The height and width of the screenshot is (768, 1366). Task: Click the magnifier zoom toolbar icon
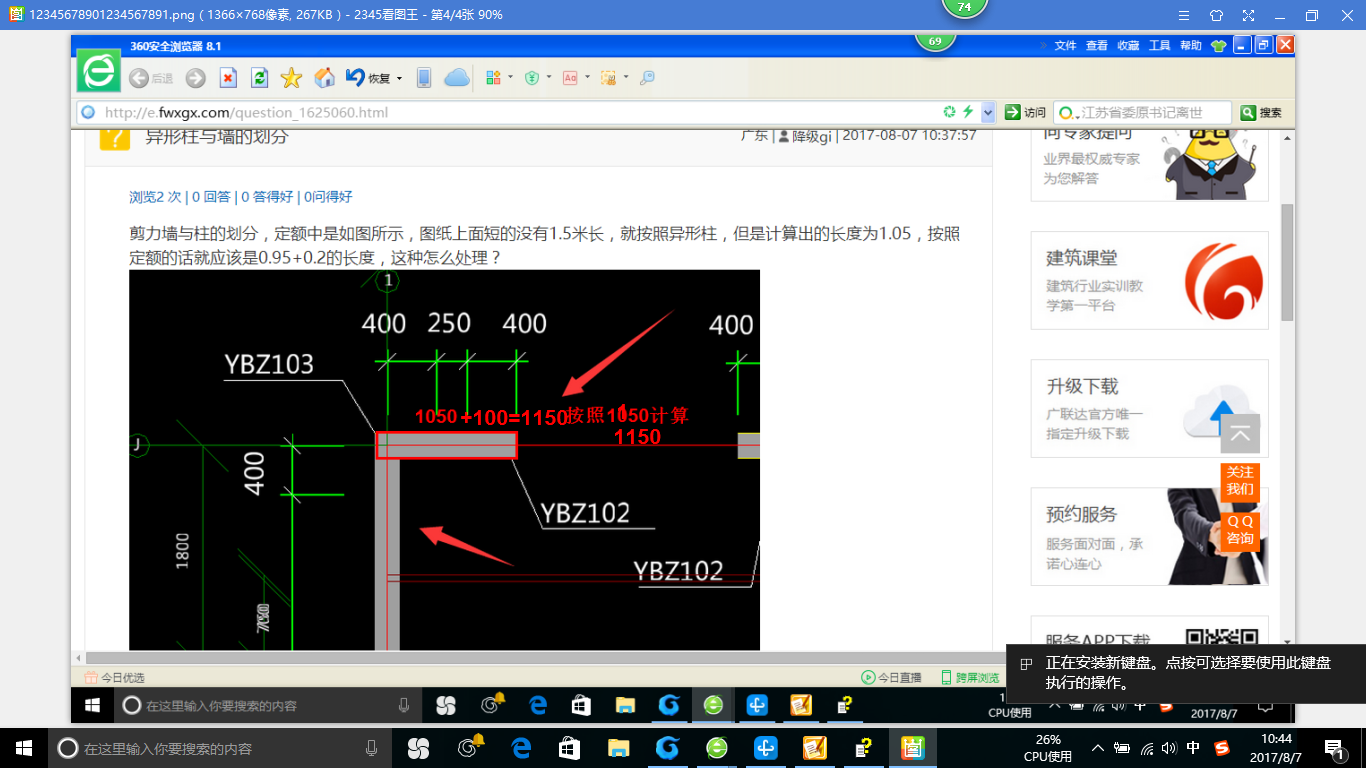click(647, 78)
